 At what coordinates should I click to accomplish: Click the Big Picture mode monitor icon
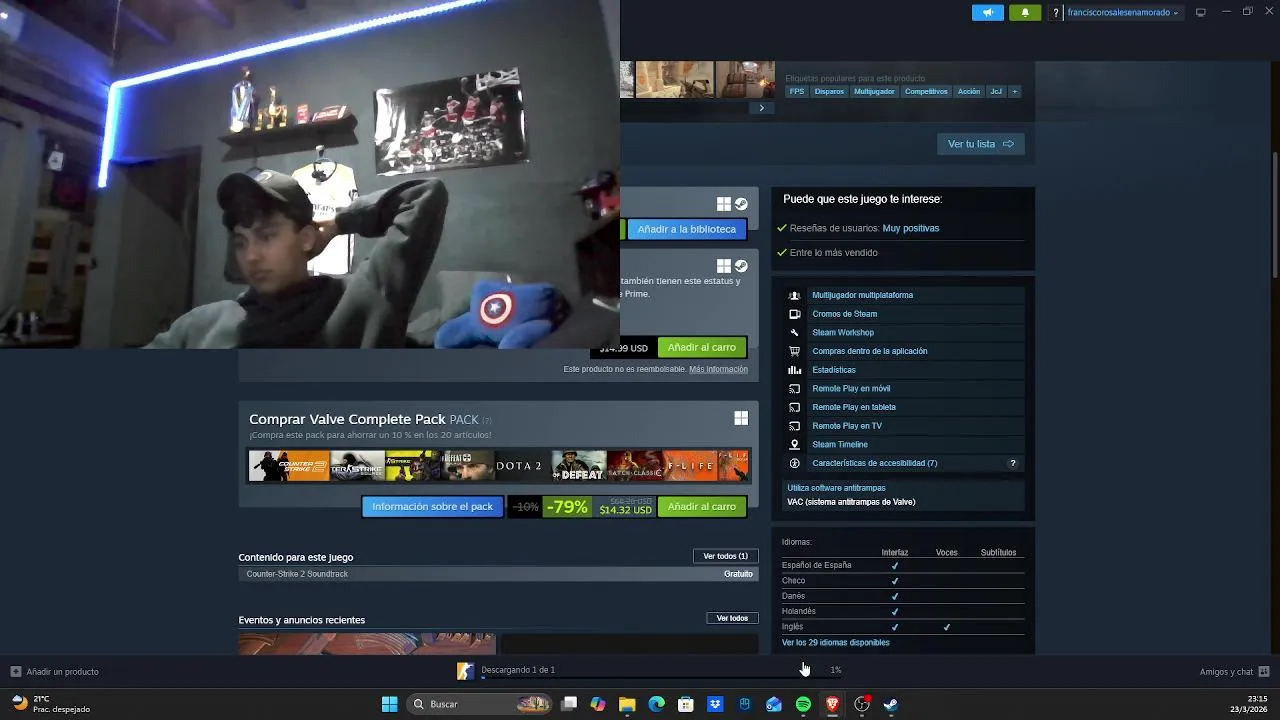point(1201,12)
